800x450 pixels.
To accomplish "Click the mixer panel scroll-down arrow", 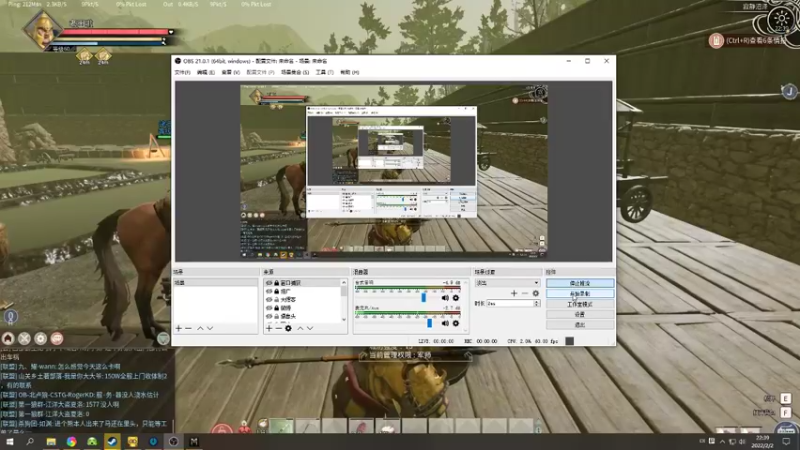I will pyautogui.click(x=465, y=331).
